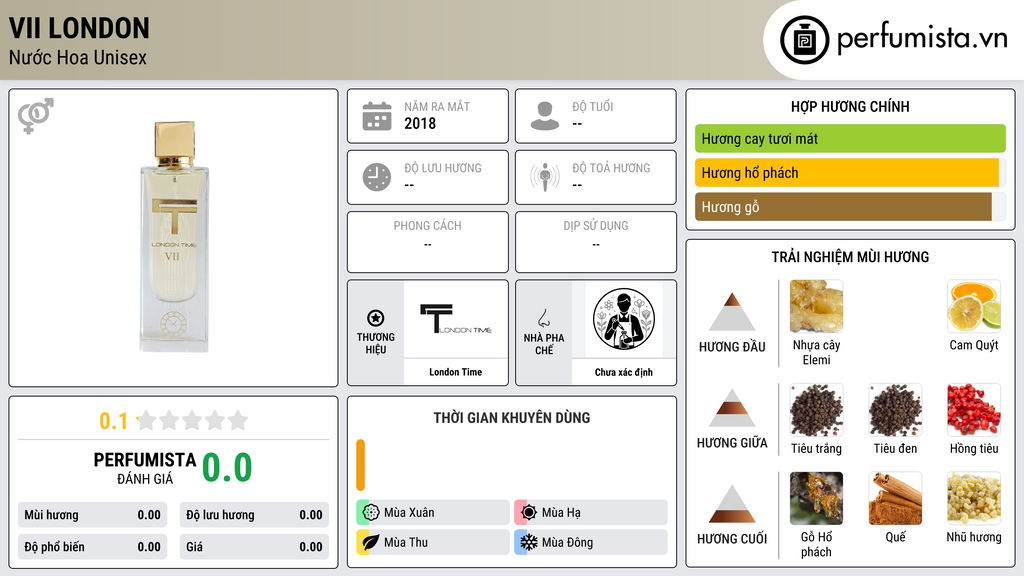Viewport: 1024px width, 576px height.
Task: Click the Mùa Xuân flower icon
Action: [x=370, y=513]
